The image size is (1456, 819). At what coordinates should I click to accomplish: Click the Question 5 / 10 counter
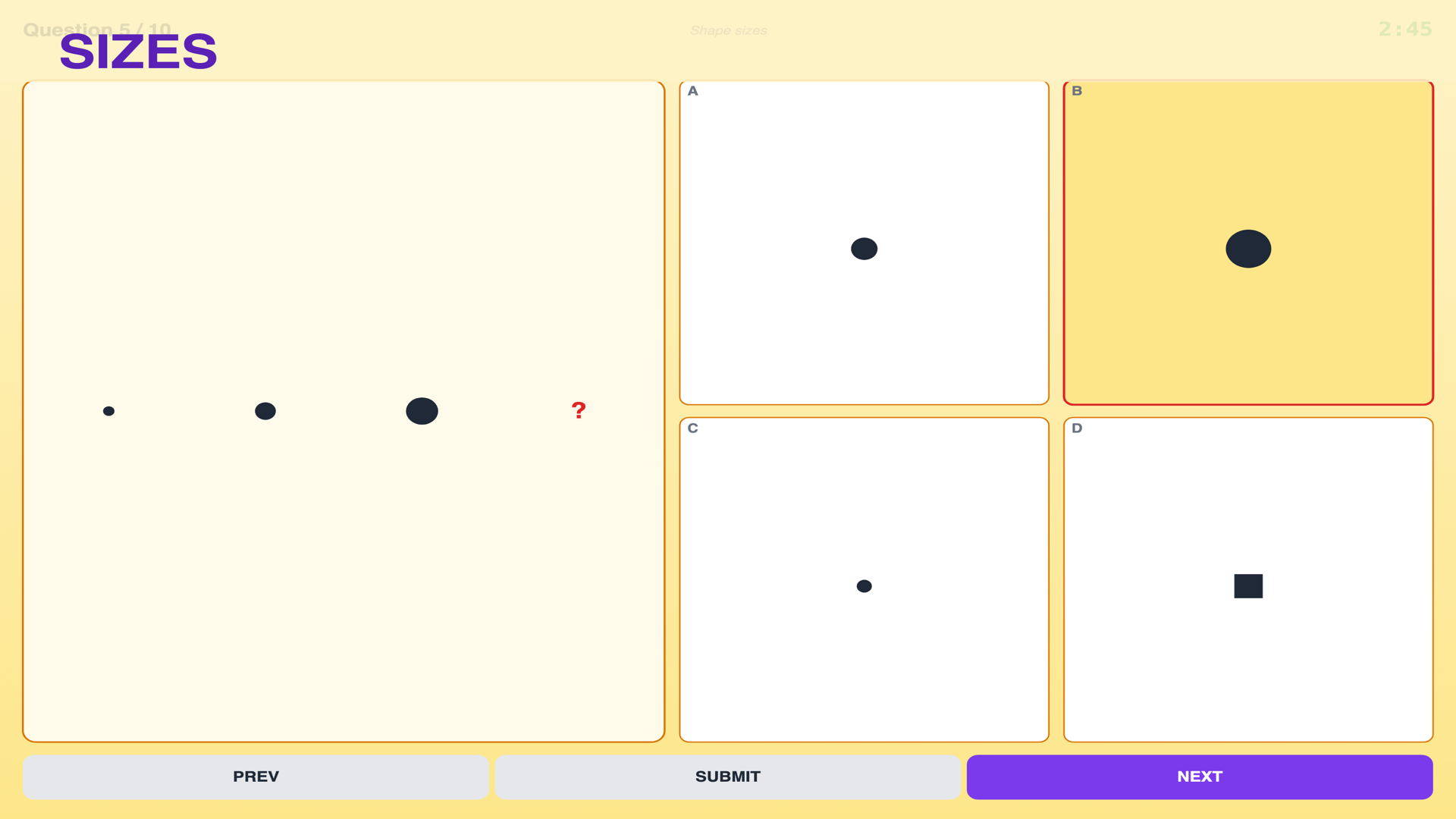coord(97,30)
